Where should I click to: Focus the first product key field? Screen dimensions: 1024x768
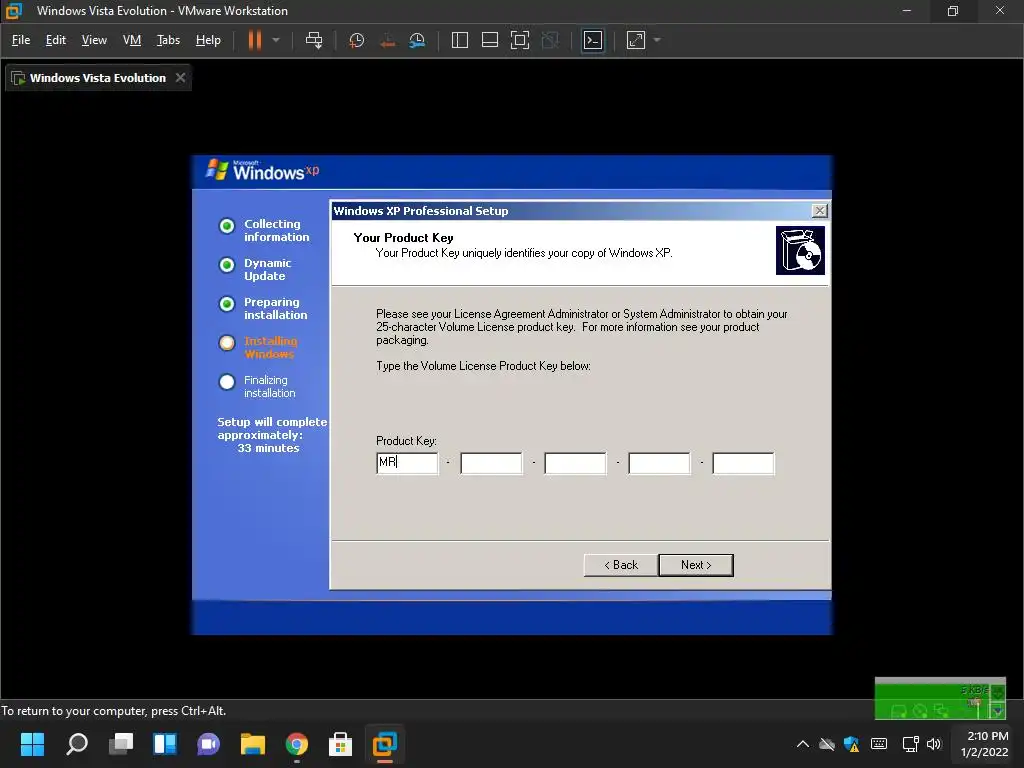click(407, 463)
